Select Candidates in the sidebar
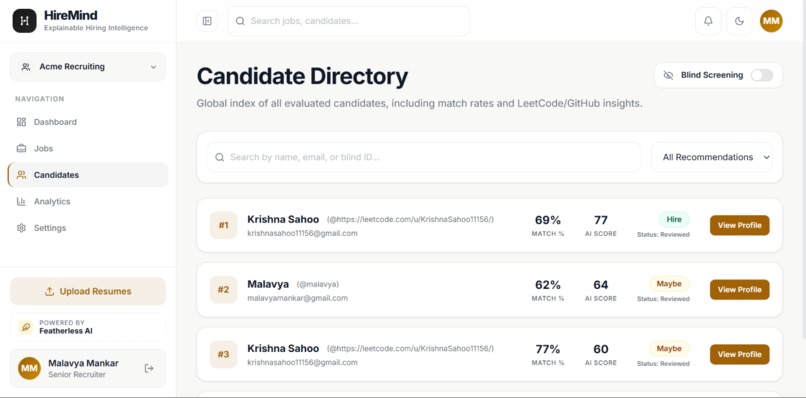806x398 pixels. click(x=88, y=175)
